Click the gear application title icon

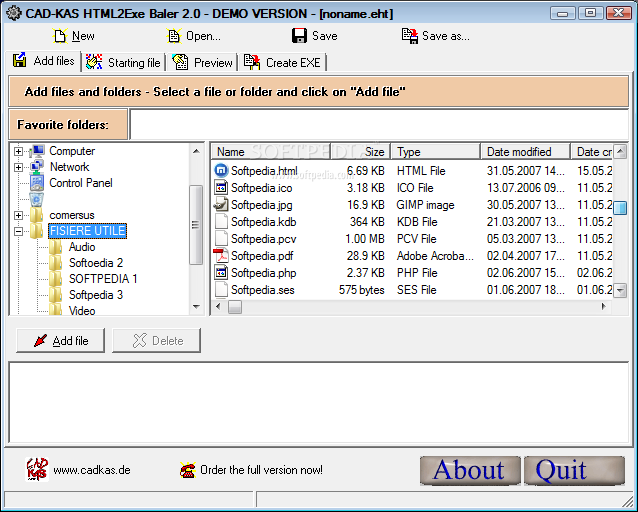pos(14,13)
